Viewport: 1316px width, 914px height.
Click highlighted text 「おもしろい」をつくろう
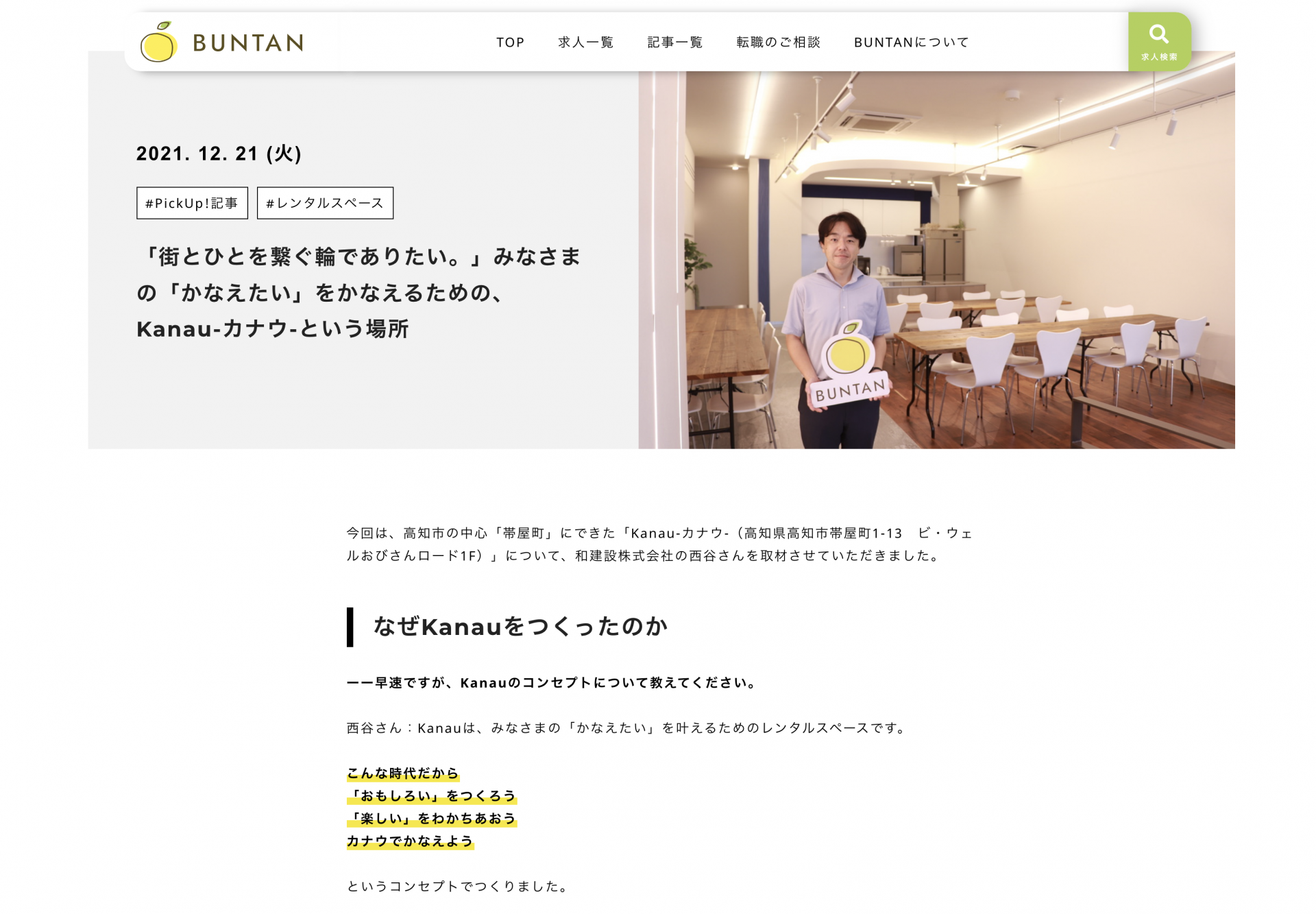point(432,796)
